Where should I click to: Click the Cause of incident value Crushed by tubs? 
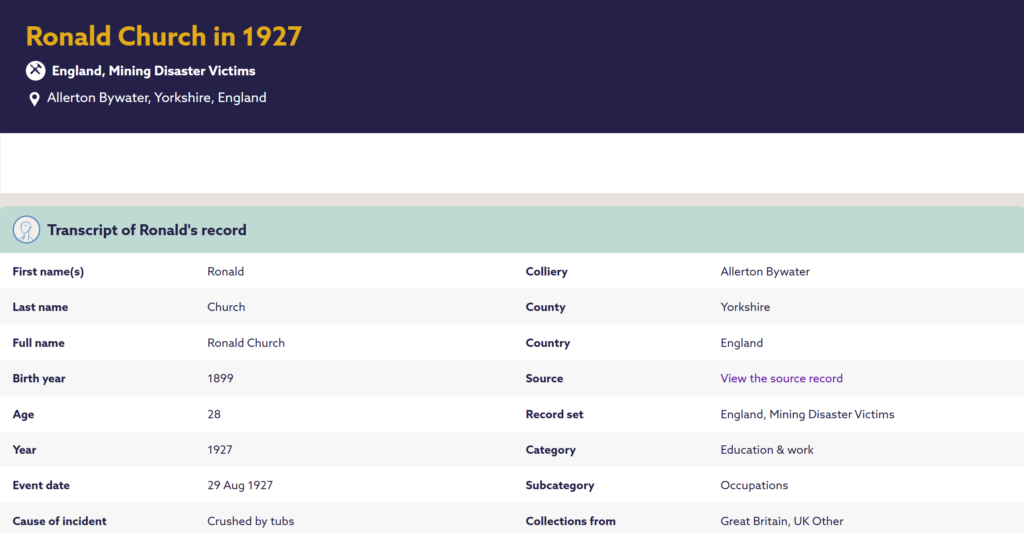click(250, 521)
